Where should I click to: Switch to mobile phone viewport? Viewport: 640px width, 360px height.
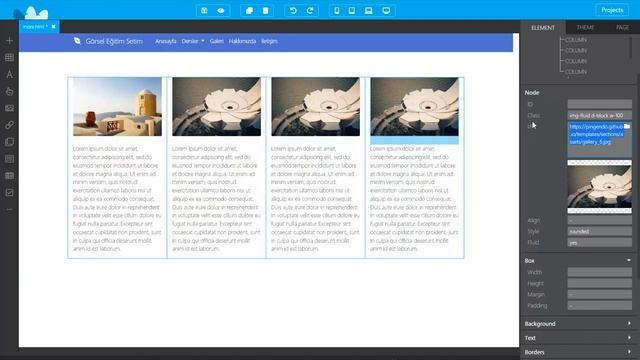pyautogui.click(x=337, y=11)
